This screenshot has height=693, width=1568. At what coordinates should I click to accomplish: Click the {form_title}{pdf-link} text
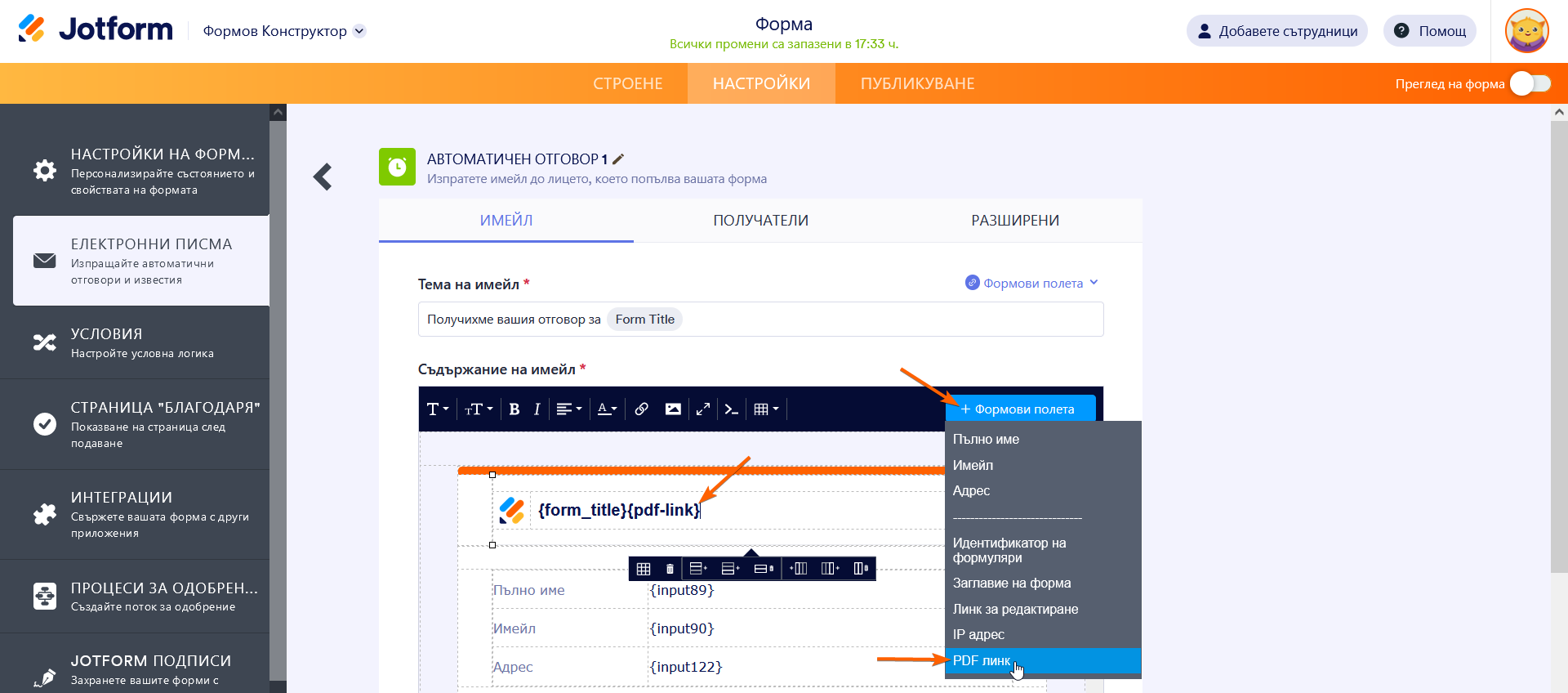[619, 510]
